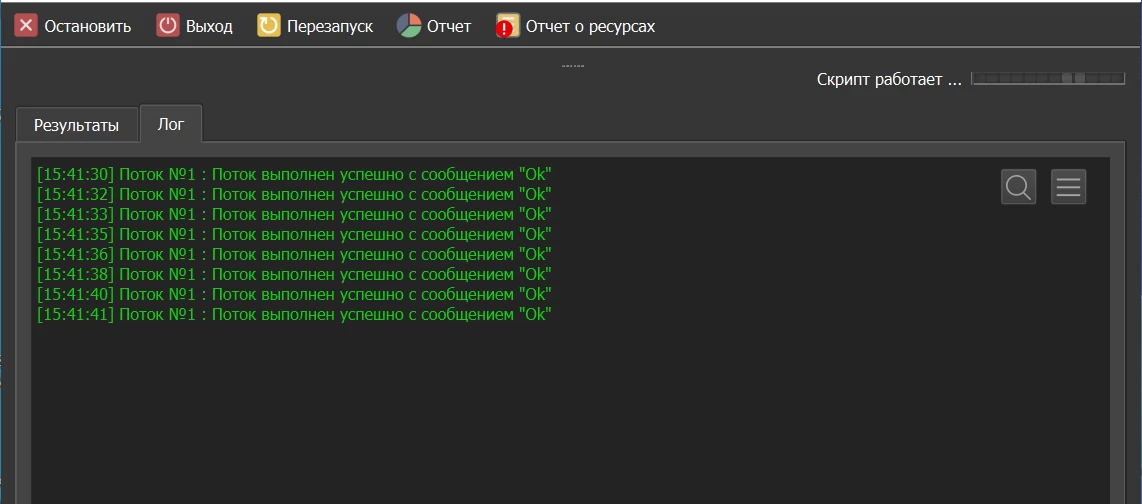Viewport: 1142px width, 504px height.
Task: Select the 15:41:41 log entry line
Action: tap(294, 315)
